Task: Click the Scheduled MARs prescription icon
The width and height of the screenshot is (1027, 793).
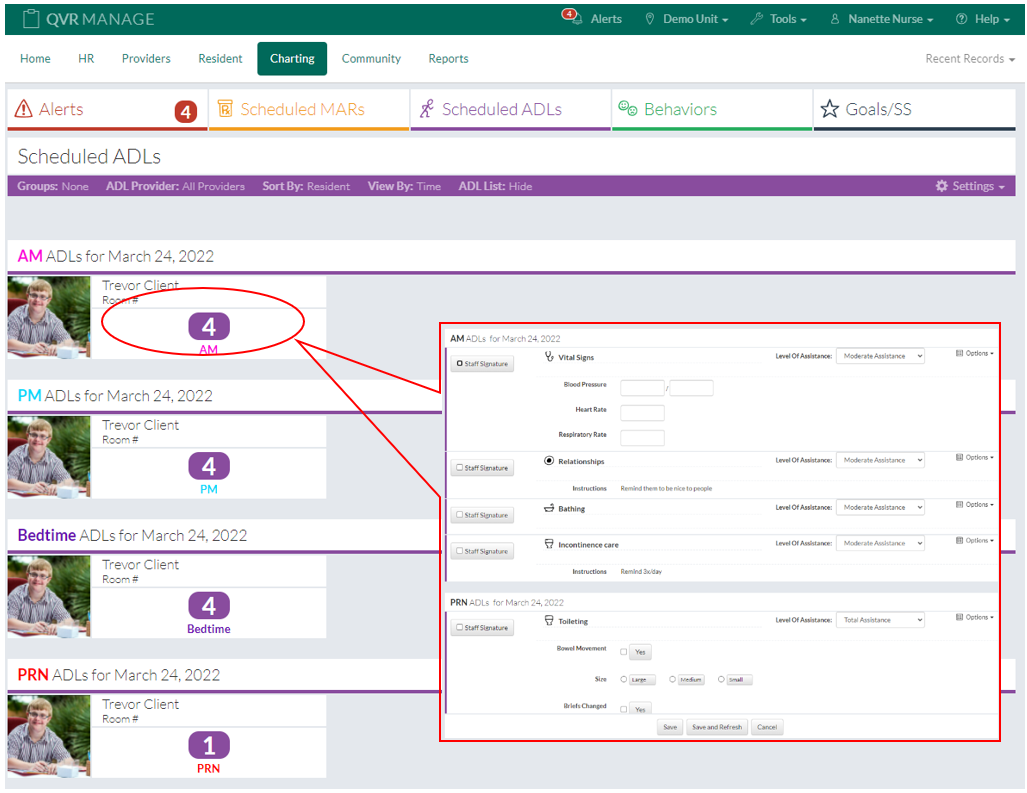Action: pyautogui.click(x=225, y=109)
